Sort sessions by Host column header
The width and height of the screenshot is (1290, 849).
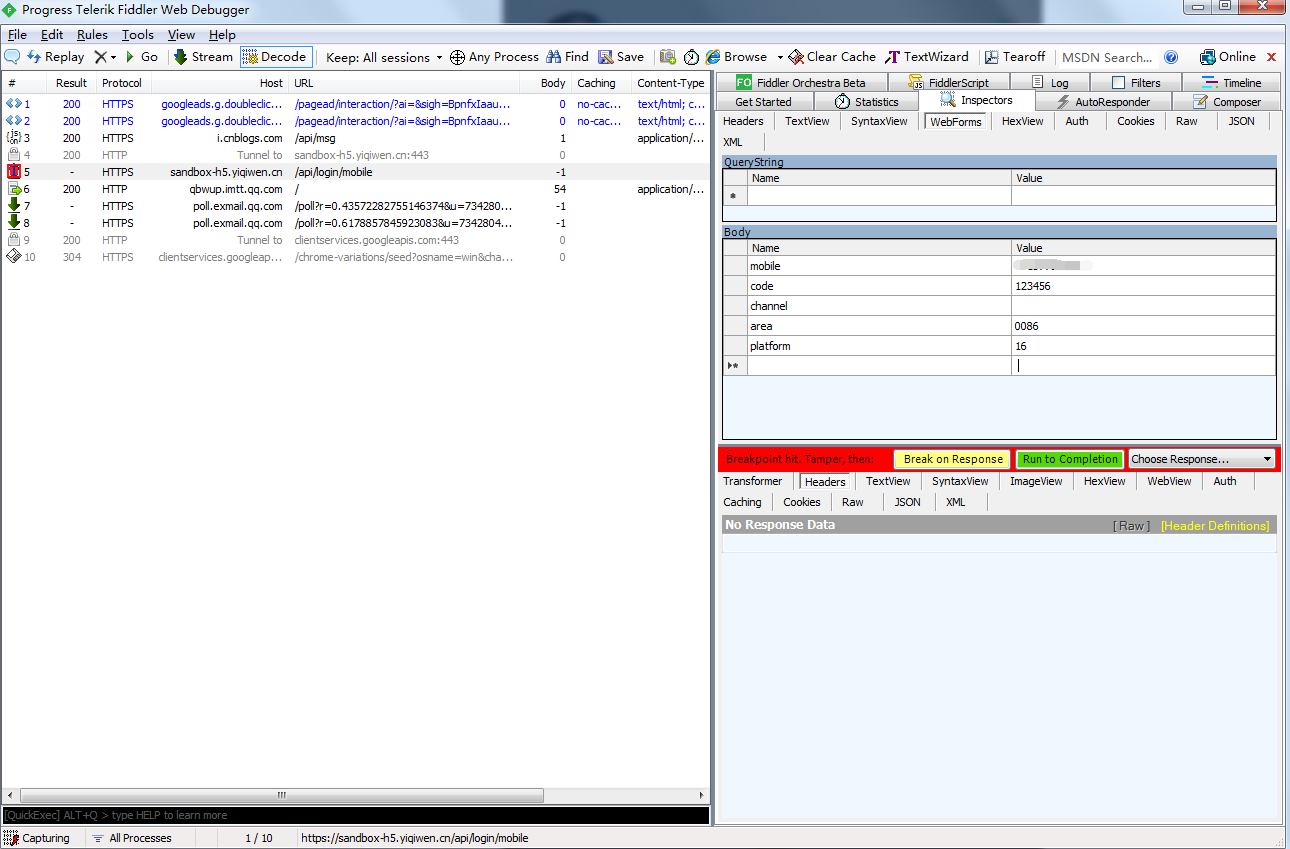tap(218, 83)
